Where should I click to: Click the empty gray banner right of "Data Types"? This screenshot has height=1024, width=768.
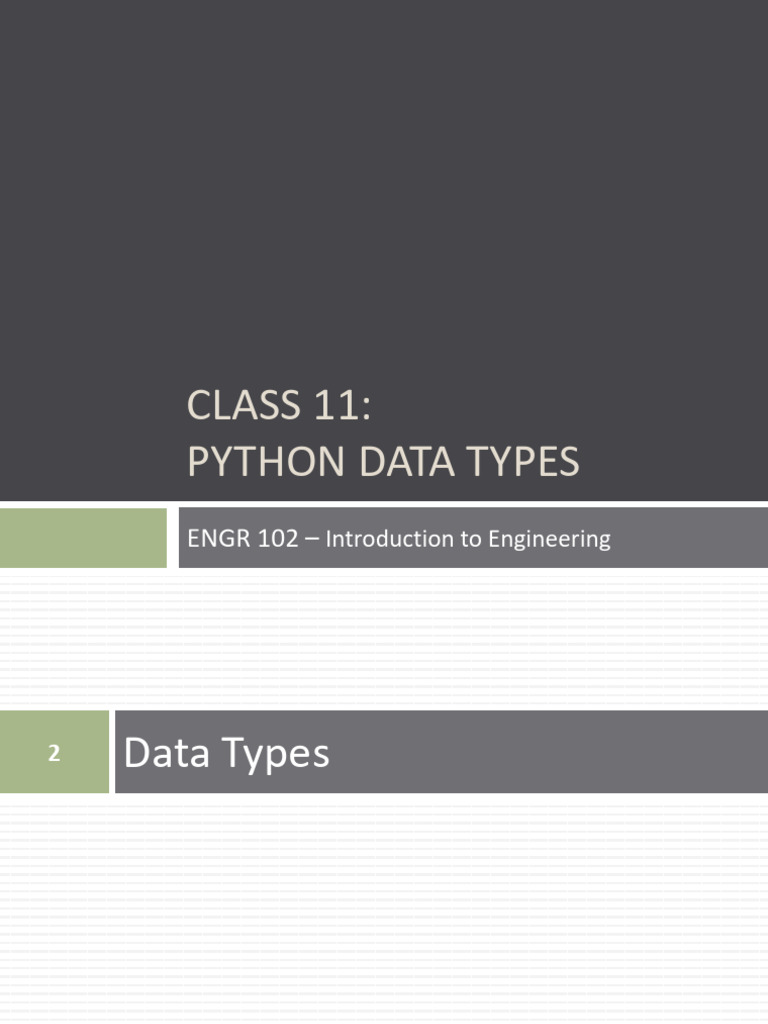(x=550, y=752)
